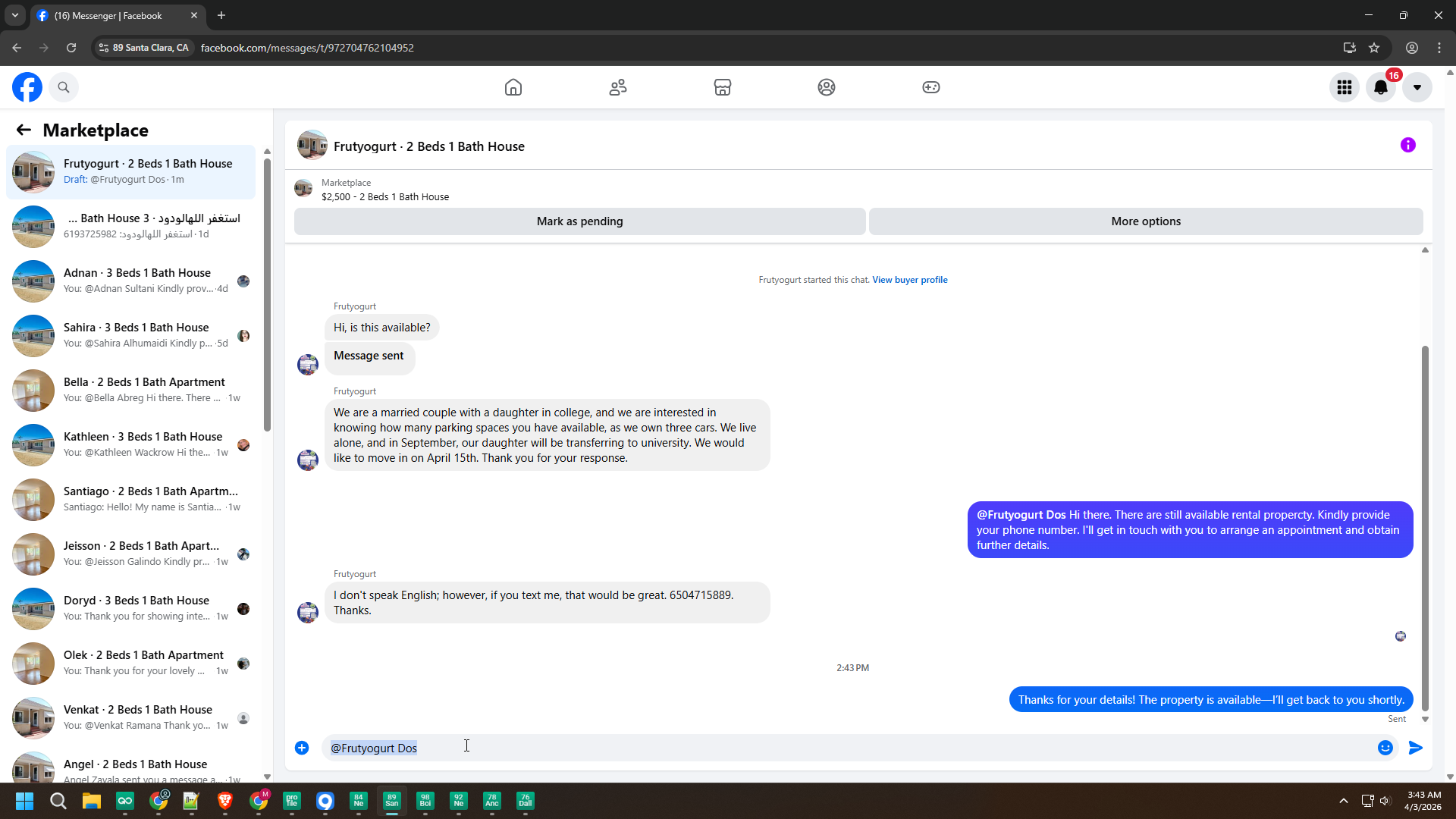This screenshot has height=819, width=1456.
Task: Click the listing thumbnail in the chat header
Action: (312, 146)
